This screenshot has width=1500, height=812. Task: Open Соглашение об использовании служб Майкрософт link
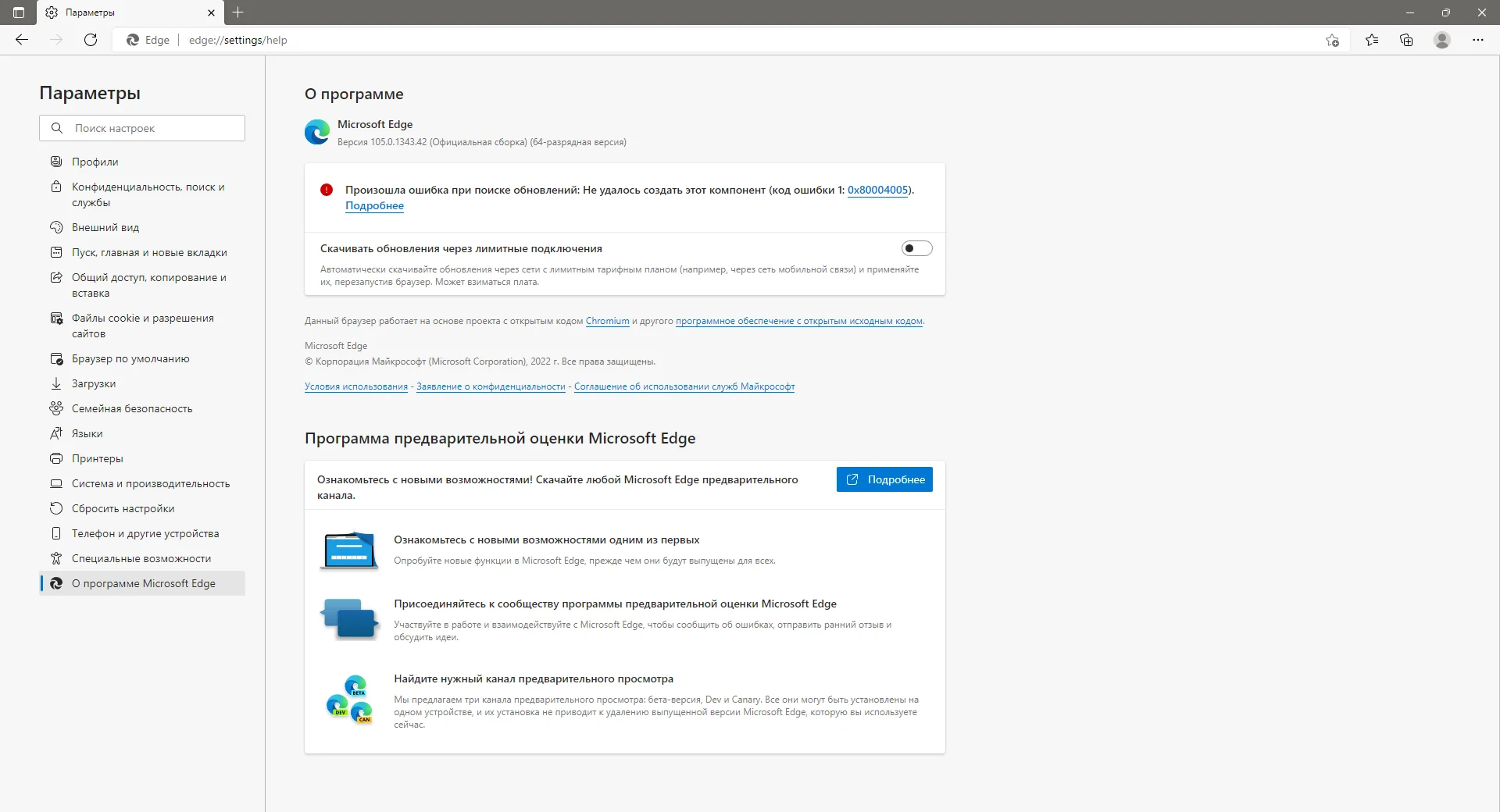pos(684,386)
